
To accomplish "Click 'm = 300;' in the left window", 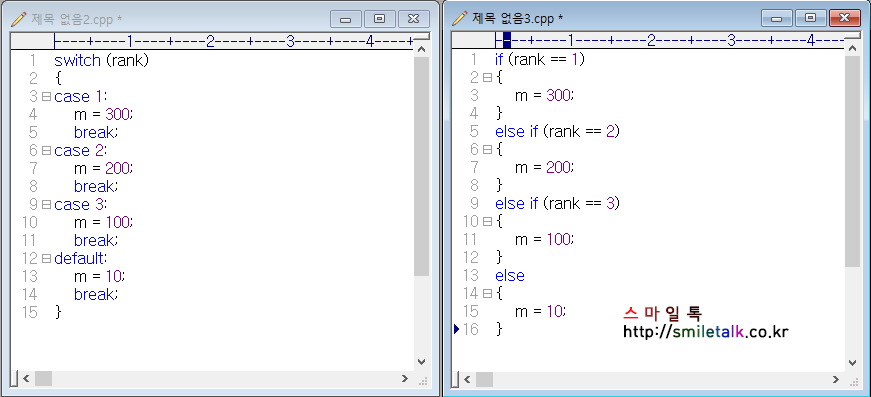I will (x=104, y=115).
